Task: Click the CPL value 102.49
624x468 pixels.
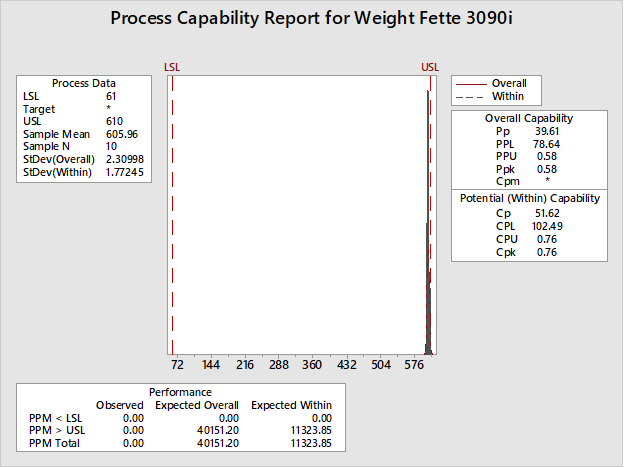Action: tap(547, 226)
